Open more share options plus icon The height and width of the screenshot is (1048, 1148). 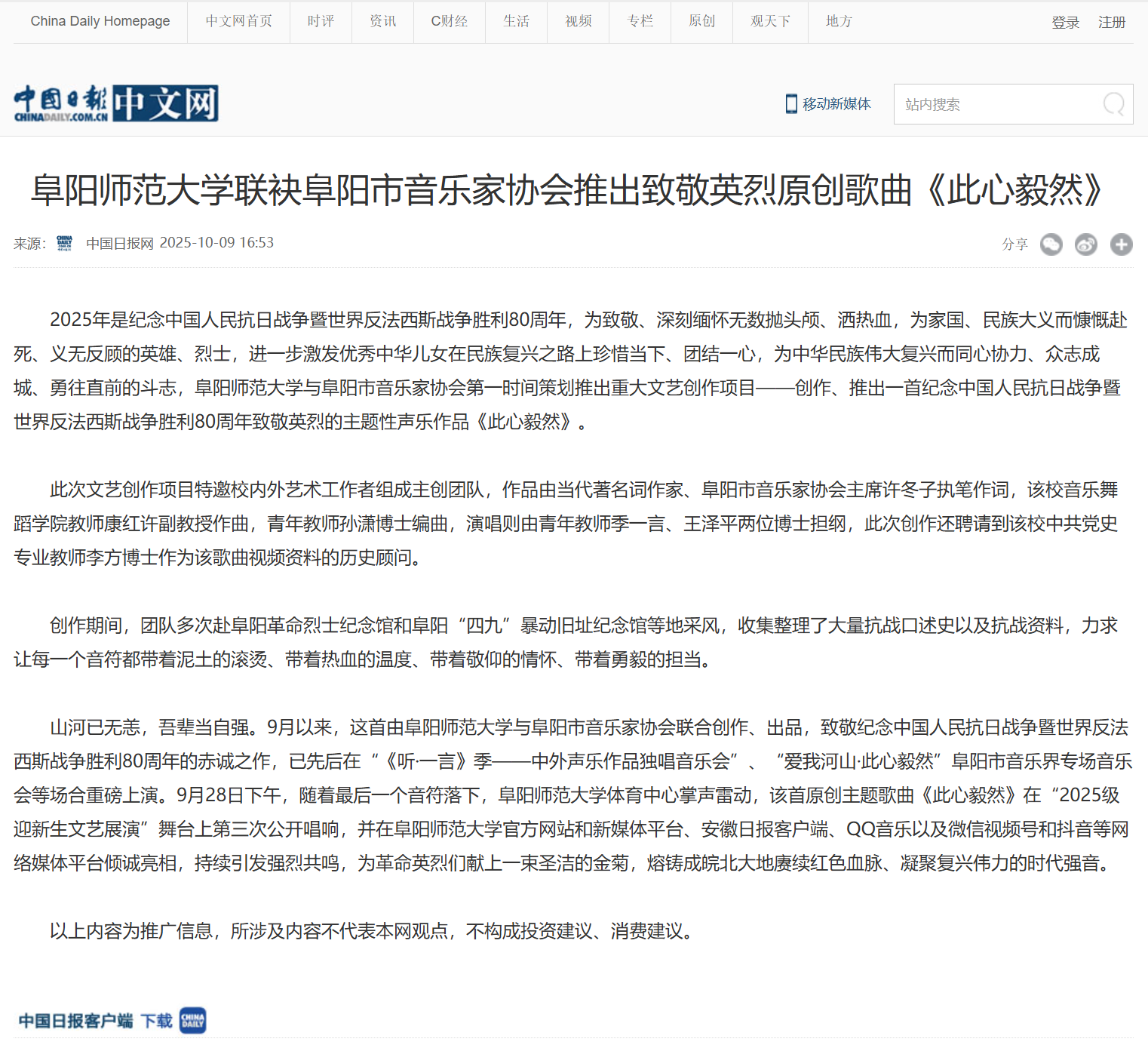tap(1121, 244)
